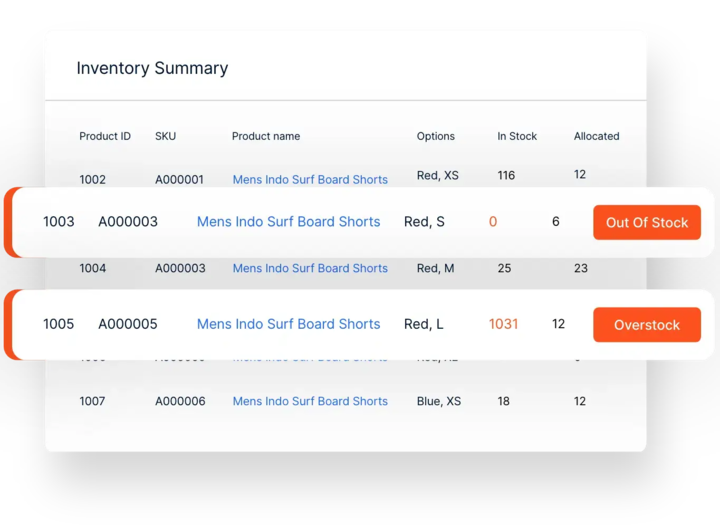
Task: Click SKU A000001 in the first row
Action: click(179, 180)
